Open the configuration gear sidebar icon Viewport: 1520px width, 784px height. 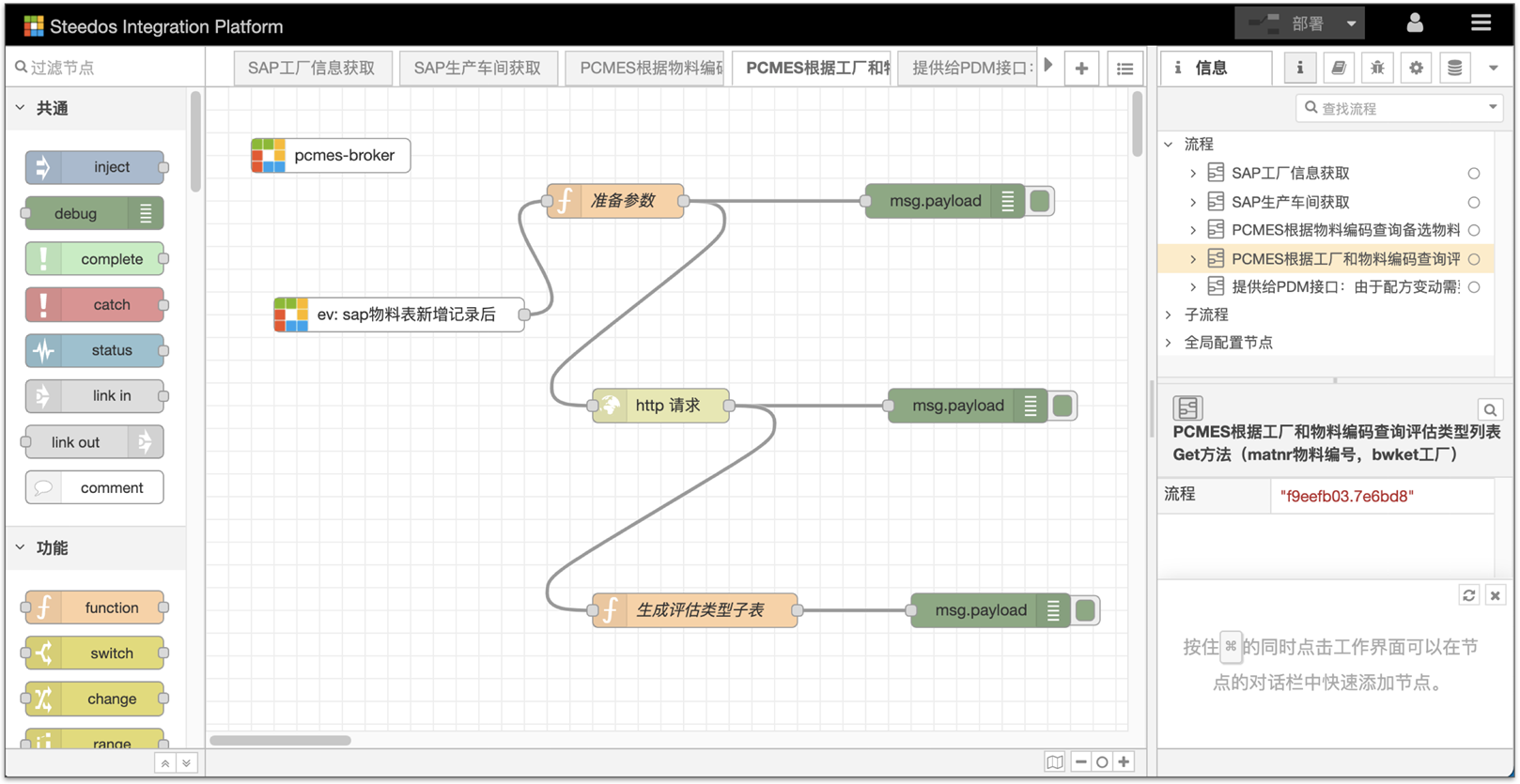(1416, 68)
